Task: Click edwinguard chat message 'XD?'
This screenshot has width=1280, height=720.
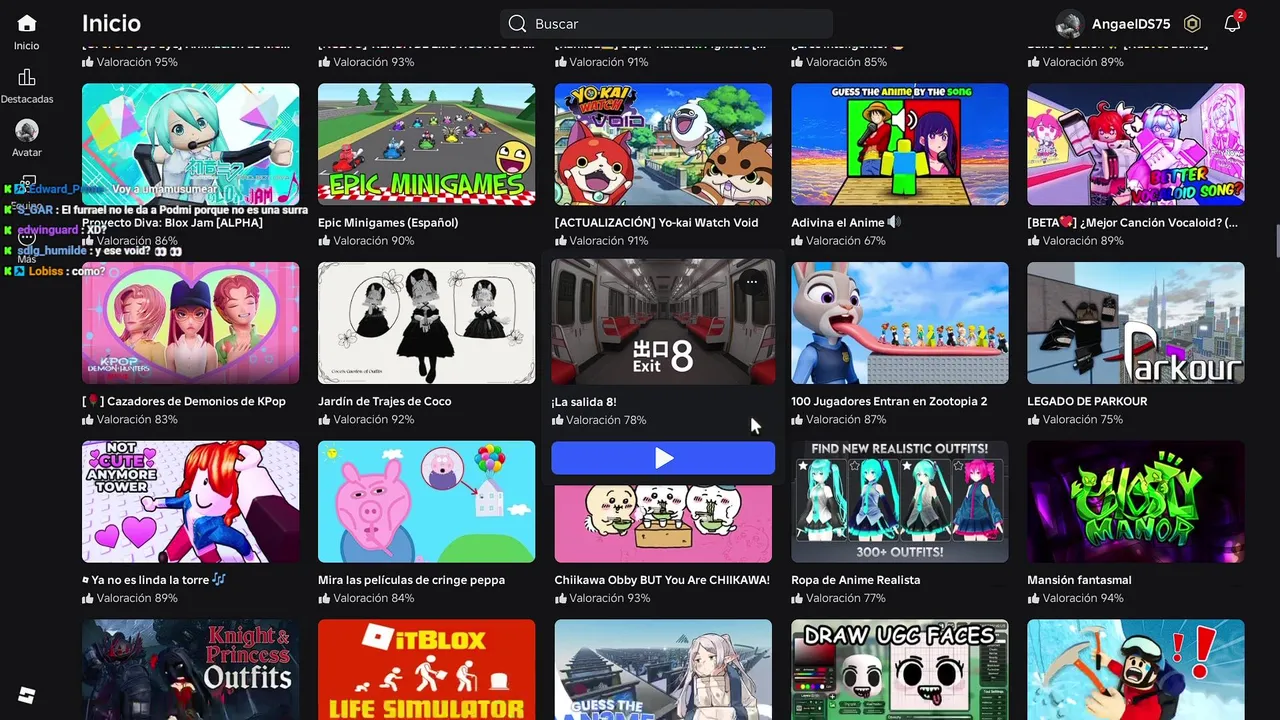Action: [96, 230]
